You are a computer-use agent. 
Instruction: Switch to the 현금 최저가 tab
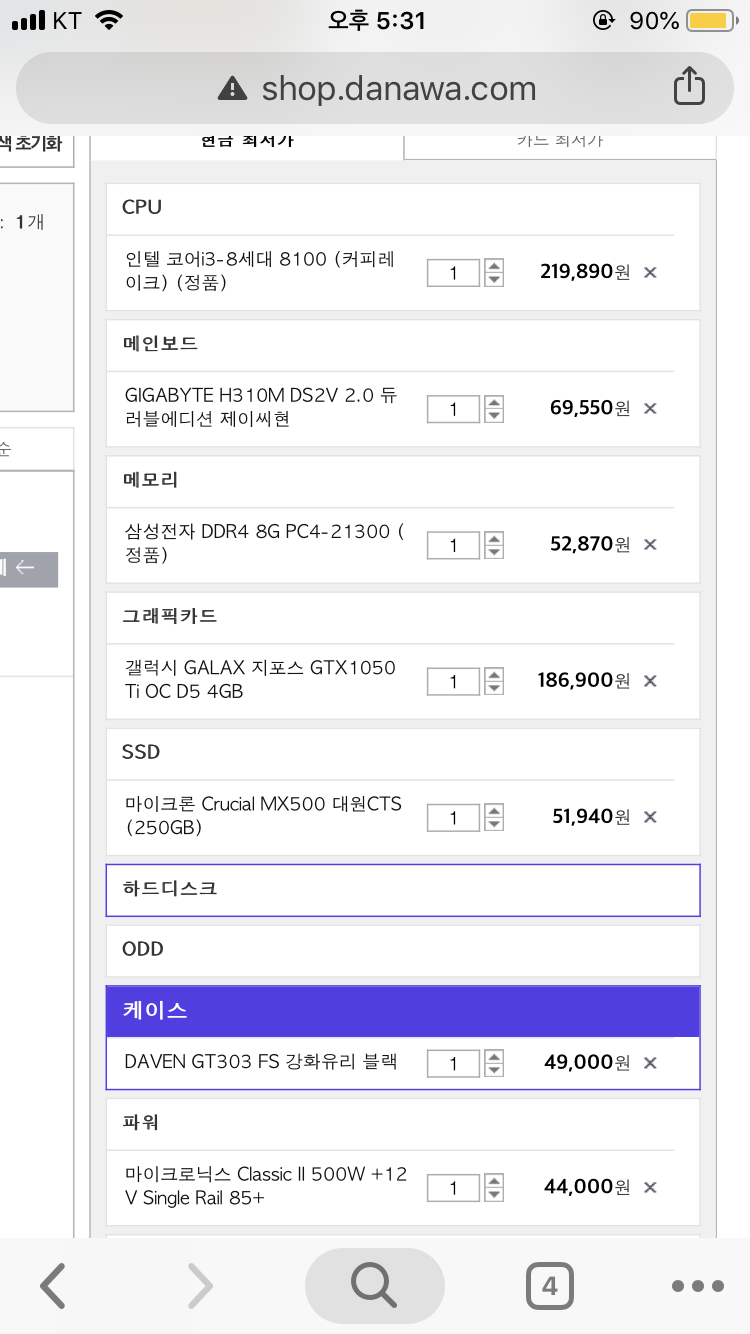[247, 141]
